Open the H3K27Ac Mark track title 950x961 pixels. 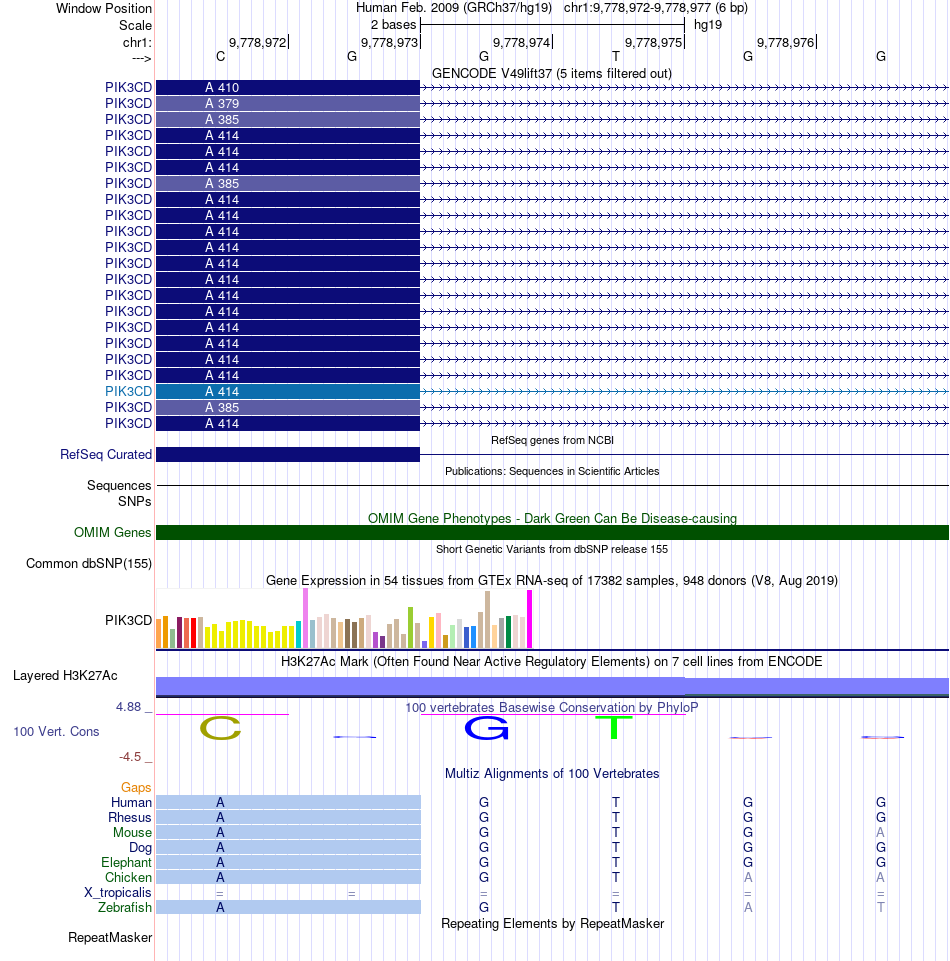552,661
